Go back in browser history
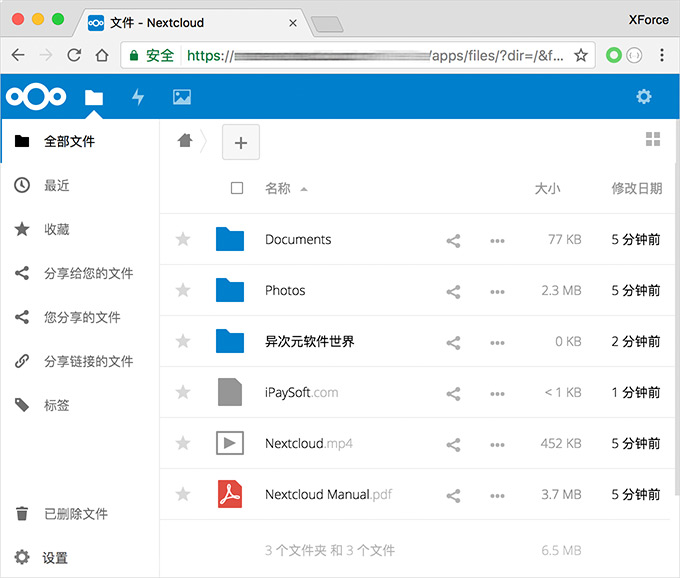680x578 pixels. click(18, 55)
